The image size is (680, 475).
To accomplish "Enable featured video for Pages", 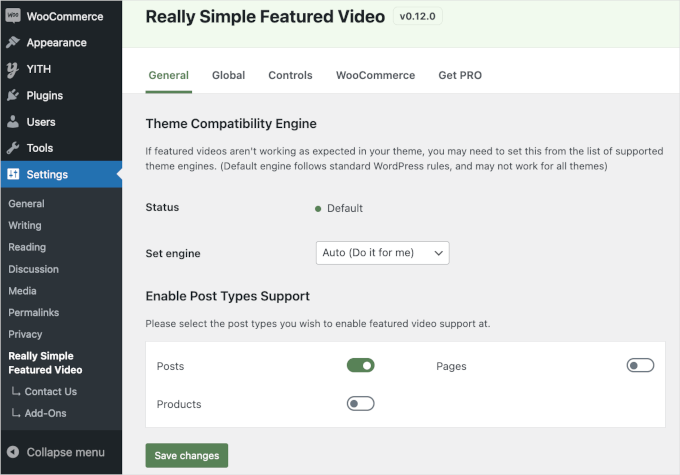I will 640,366.
